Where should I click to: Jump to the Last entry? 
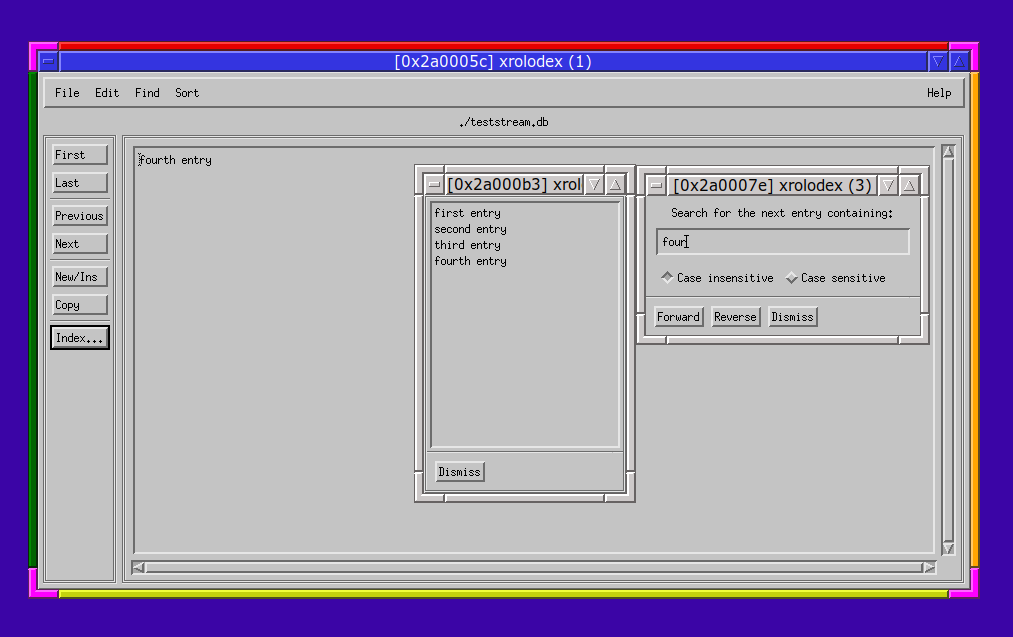[x=79, y=183]
